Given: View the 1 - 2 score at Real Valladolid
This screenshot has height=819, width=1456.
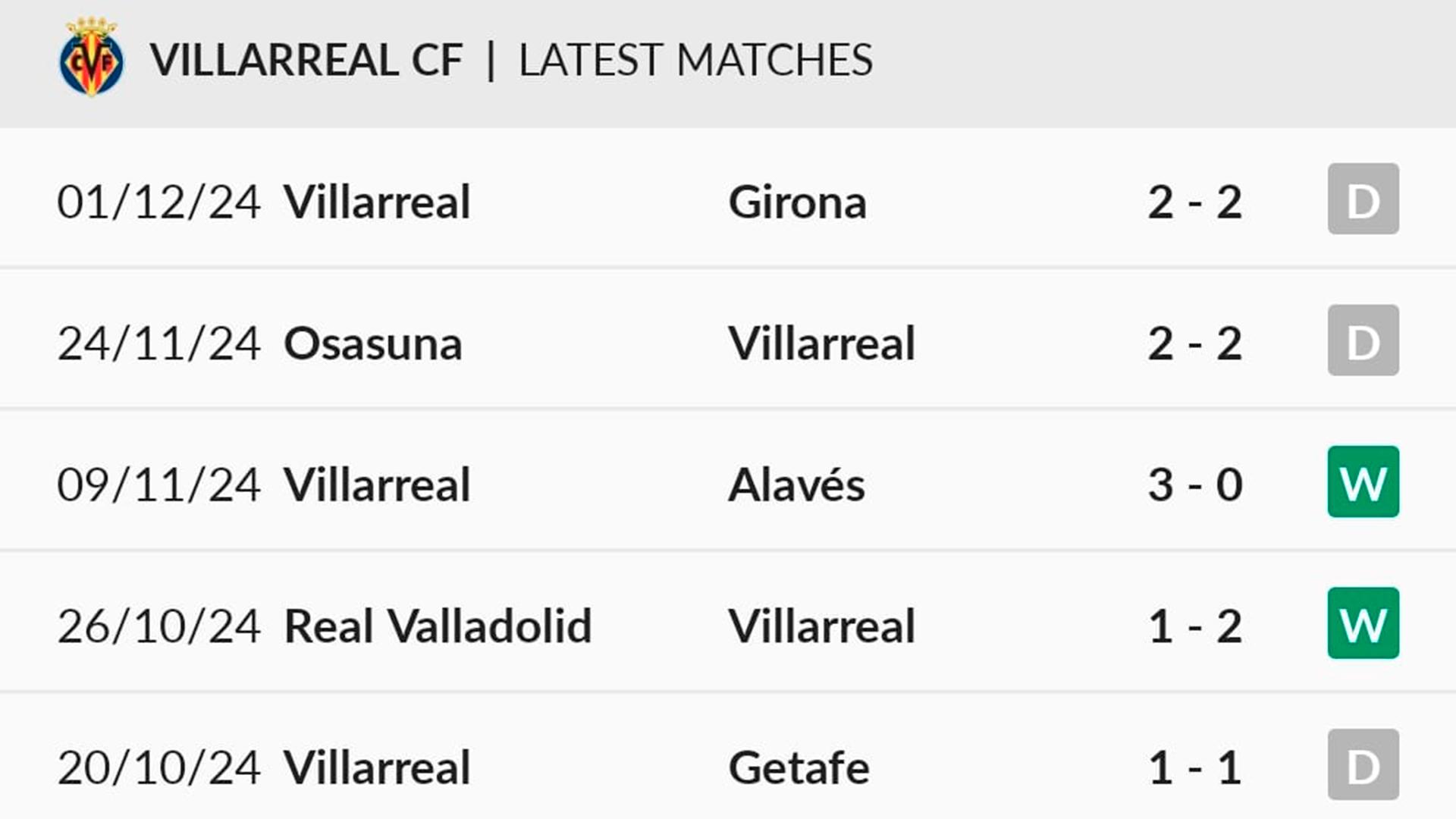Looking at the screenshot, I should (1194, 626).
